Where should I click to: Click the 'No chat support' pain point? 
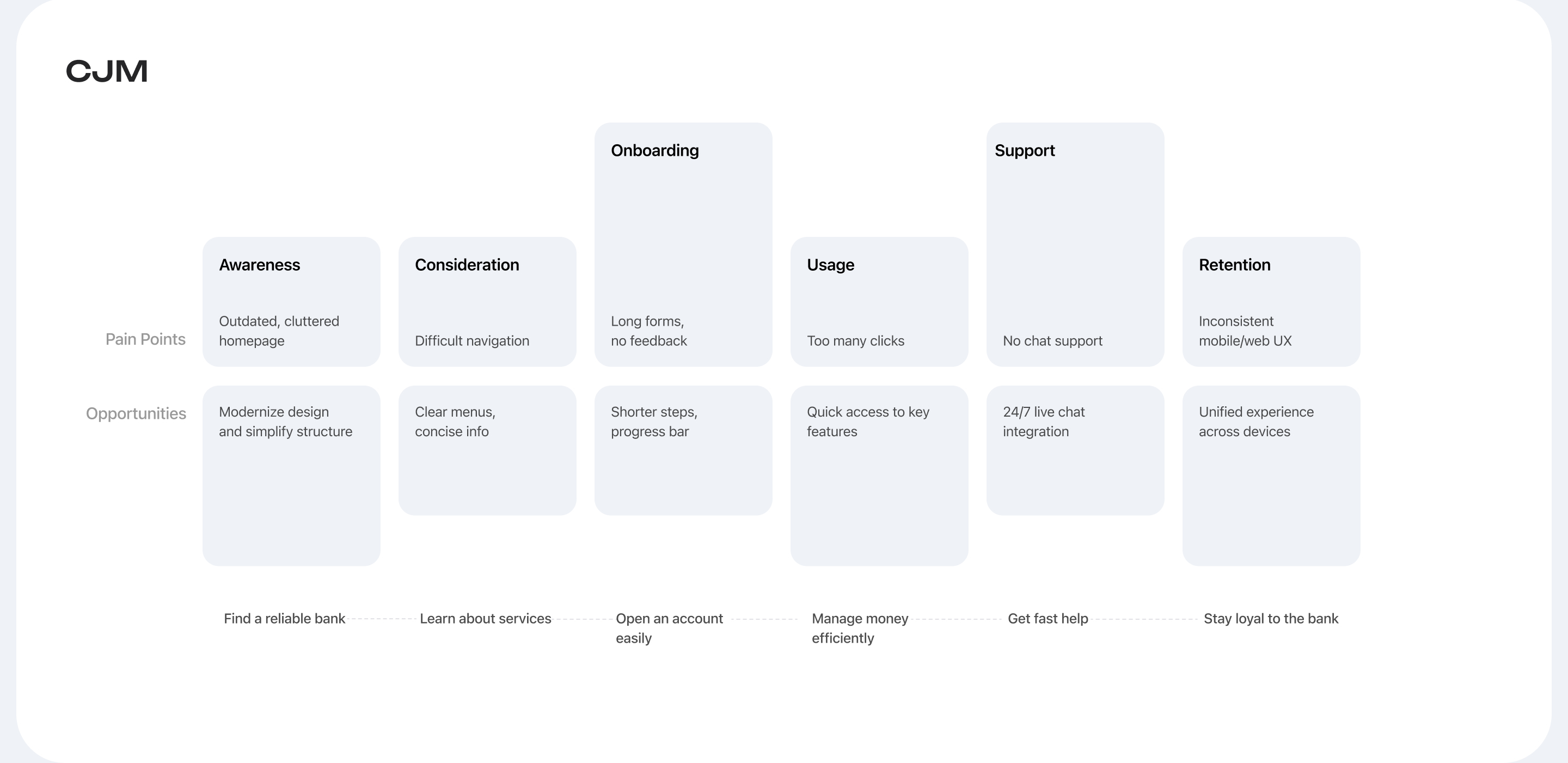(1052, 341)
